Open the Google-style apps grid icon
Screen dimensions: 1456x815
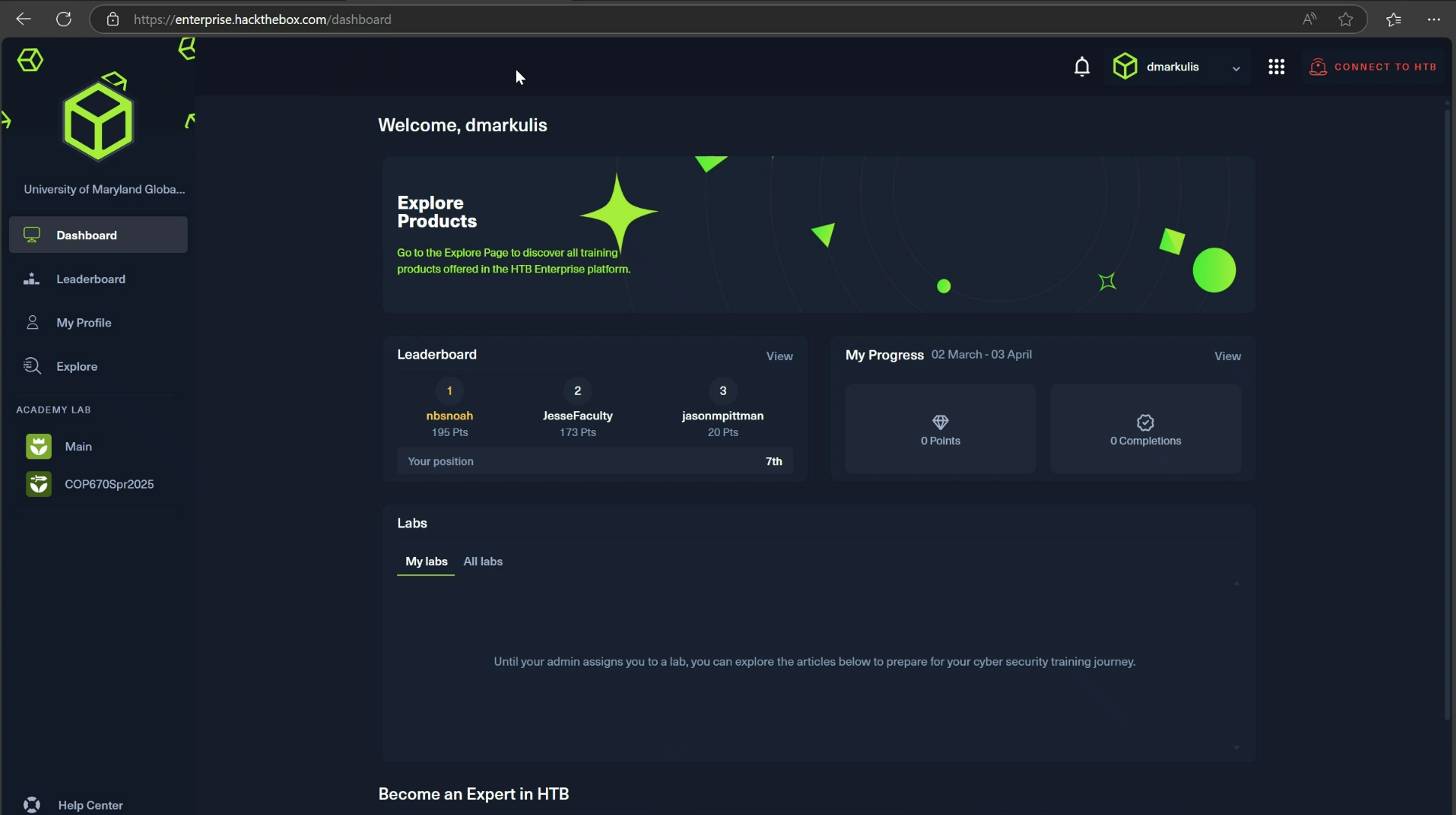click(1276, 66)
